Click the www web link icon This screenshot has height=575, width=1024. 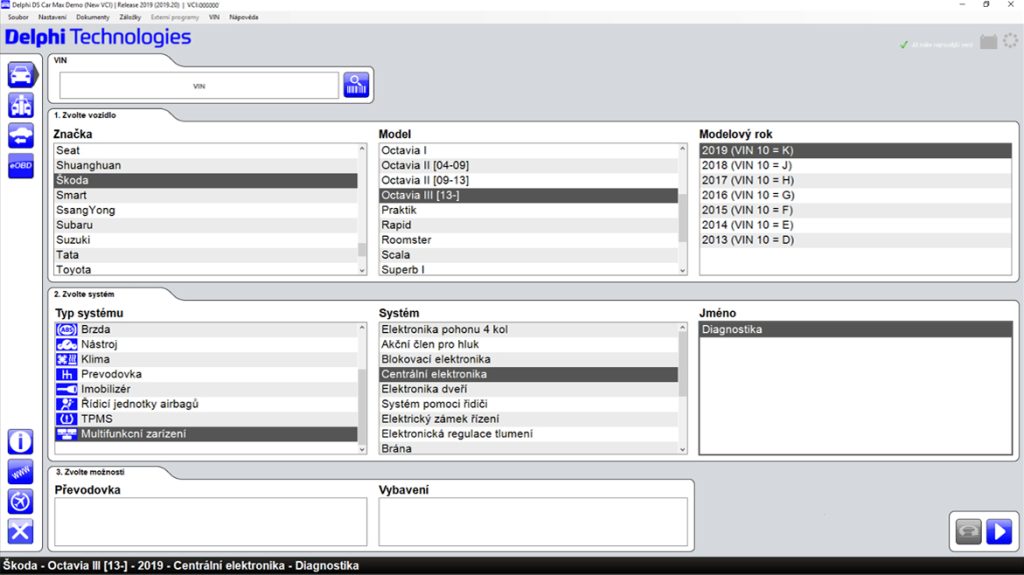(20, 472)
